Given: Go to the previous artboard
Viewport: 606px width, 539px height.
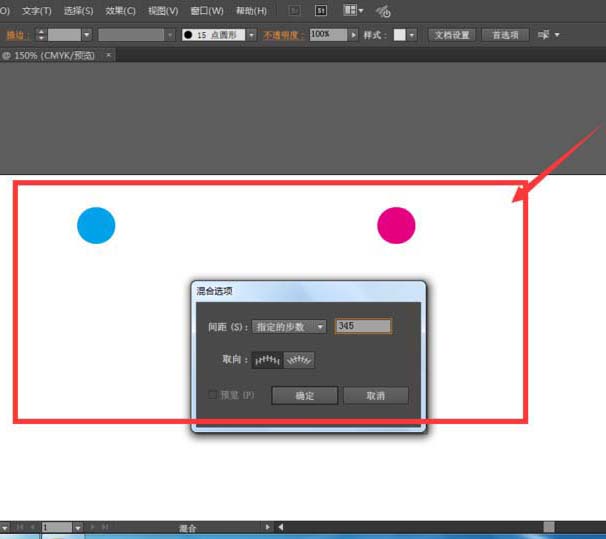Looking at the screenshot, I should [x=32, y=527].
